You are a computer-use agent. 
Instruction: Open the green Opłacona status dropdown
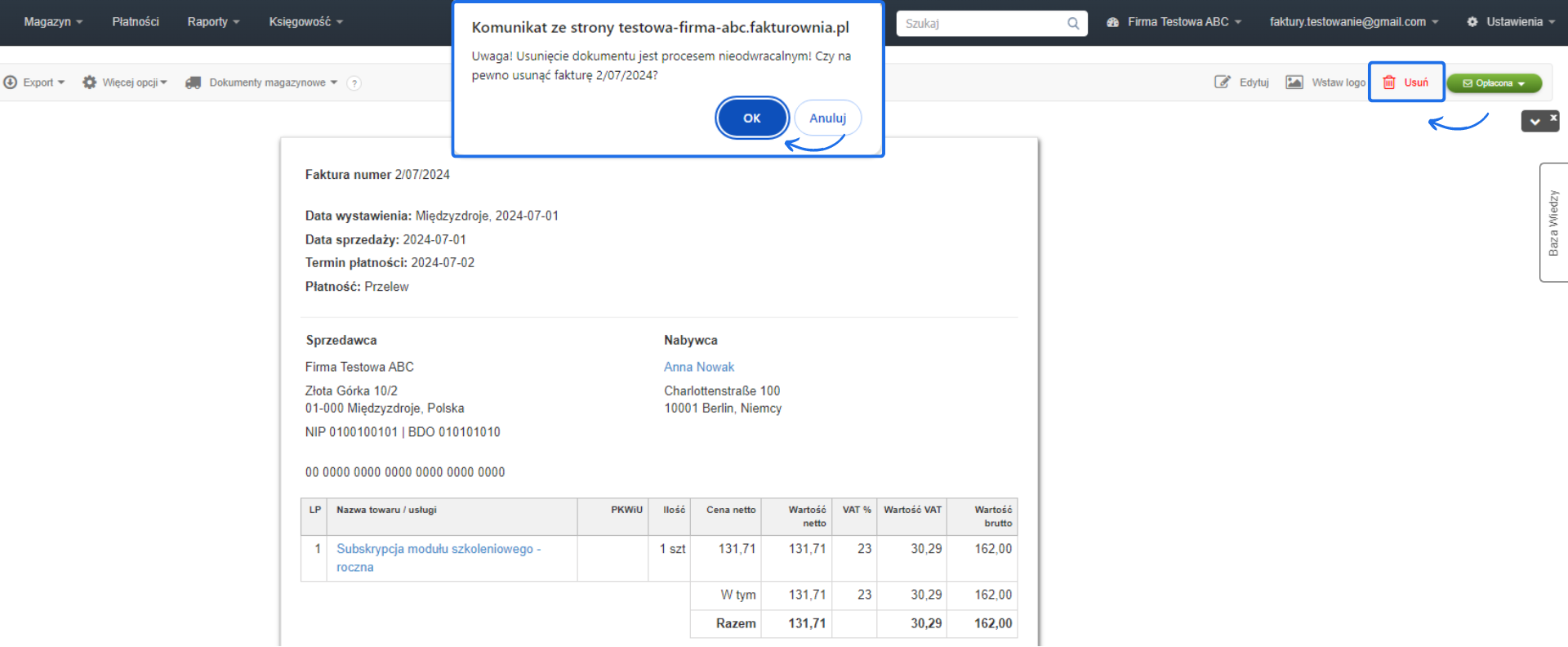(1494, 83)
